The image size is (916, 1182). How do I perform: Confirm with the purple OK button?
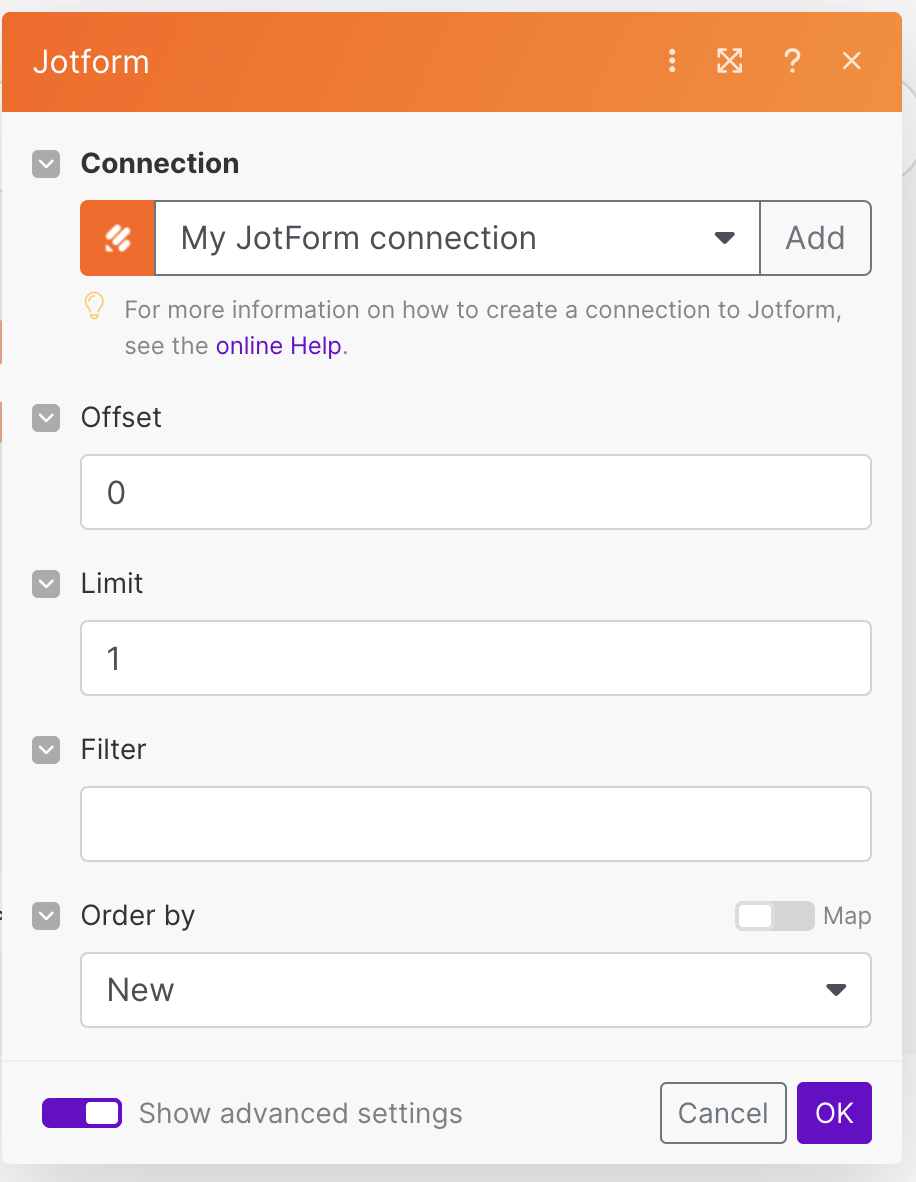click(x=834, y=1113)
